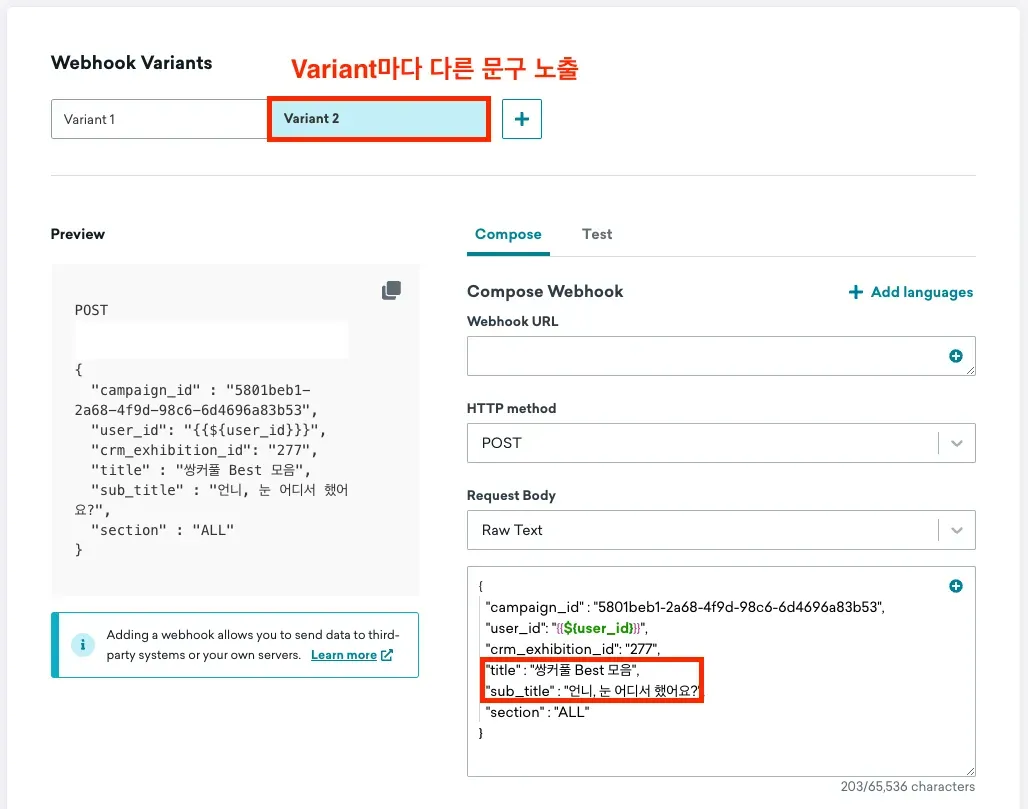Image resolution: width=1028 pixels, height=809 pixels.
Task: Click the "section" : "ALL" line in editor
Action: click(x=537, y=712)
